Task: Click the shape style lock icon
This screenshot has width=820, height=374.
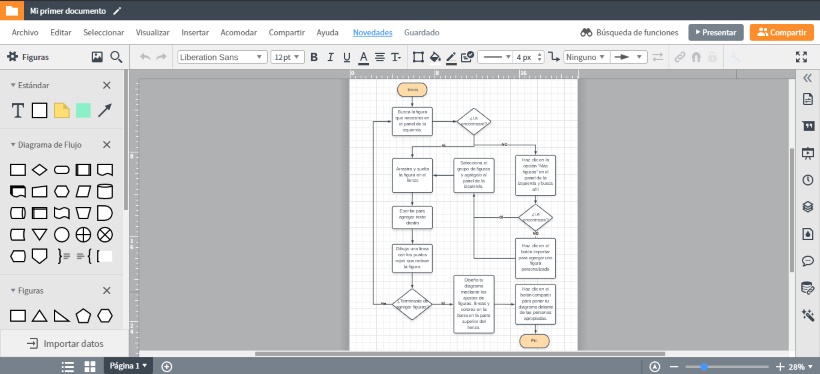Action: (x=468, y=57)
